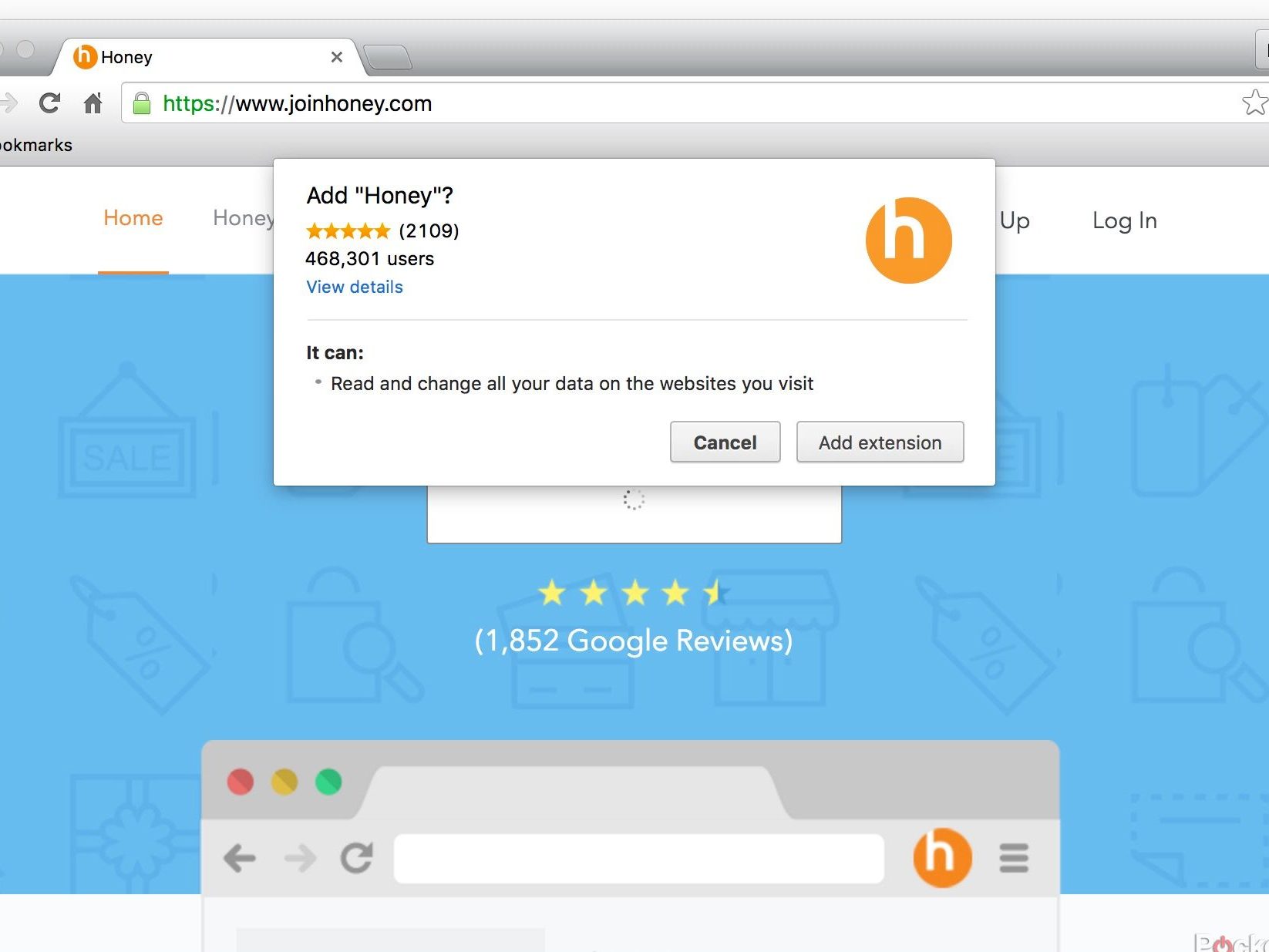The width and height of the screenshot is (1269, 952).
Task: Click the illustration's back arrow icon
Action: tap(240, 858)
